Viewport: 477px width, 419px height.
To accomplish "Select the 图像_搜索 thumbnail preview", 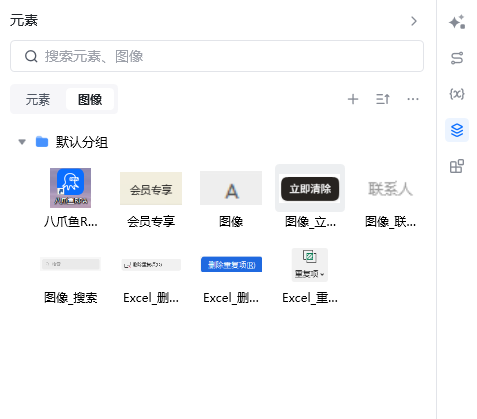I will point(70,264).
